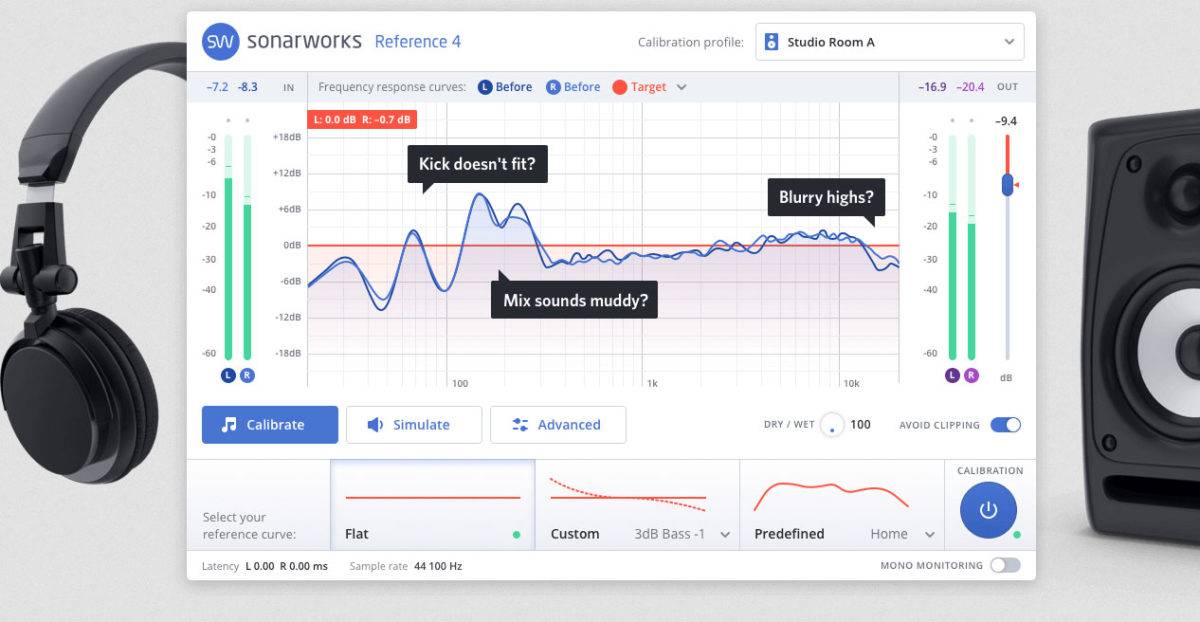Click the output meter R channel badge
The image size is (1200, 622).
[971, 375]
